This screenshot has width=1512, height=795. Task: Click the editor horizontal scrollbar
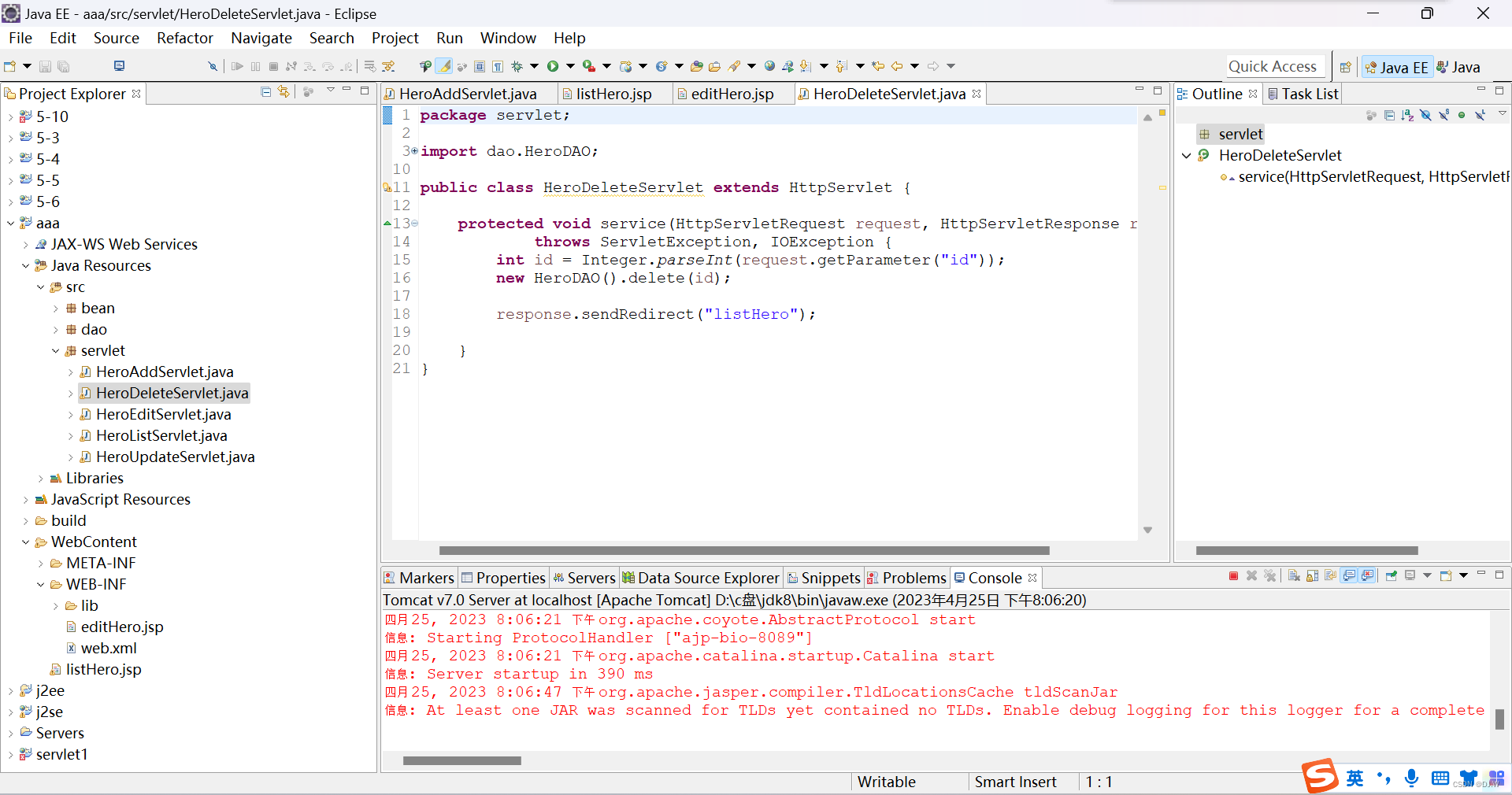(744, 550)
